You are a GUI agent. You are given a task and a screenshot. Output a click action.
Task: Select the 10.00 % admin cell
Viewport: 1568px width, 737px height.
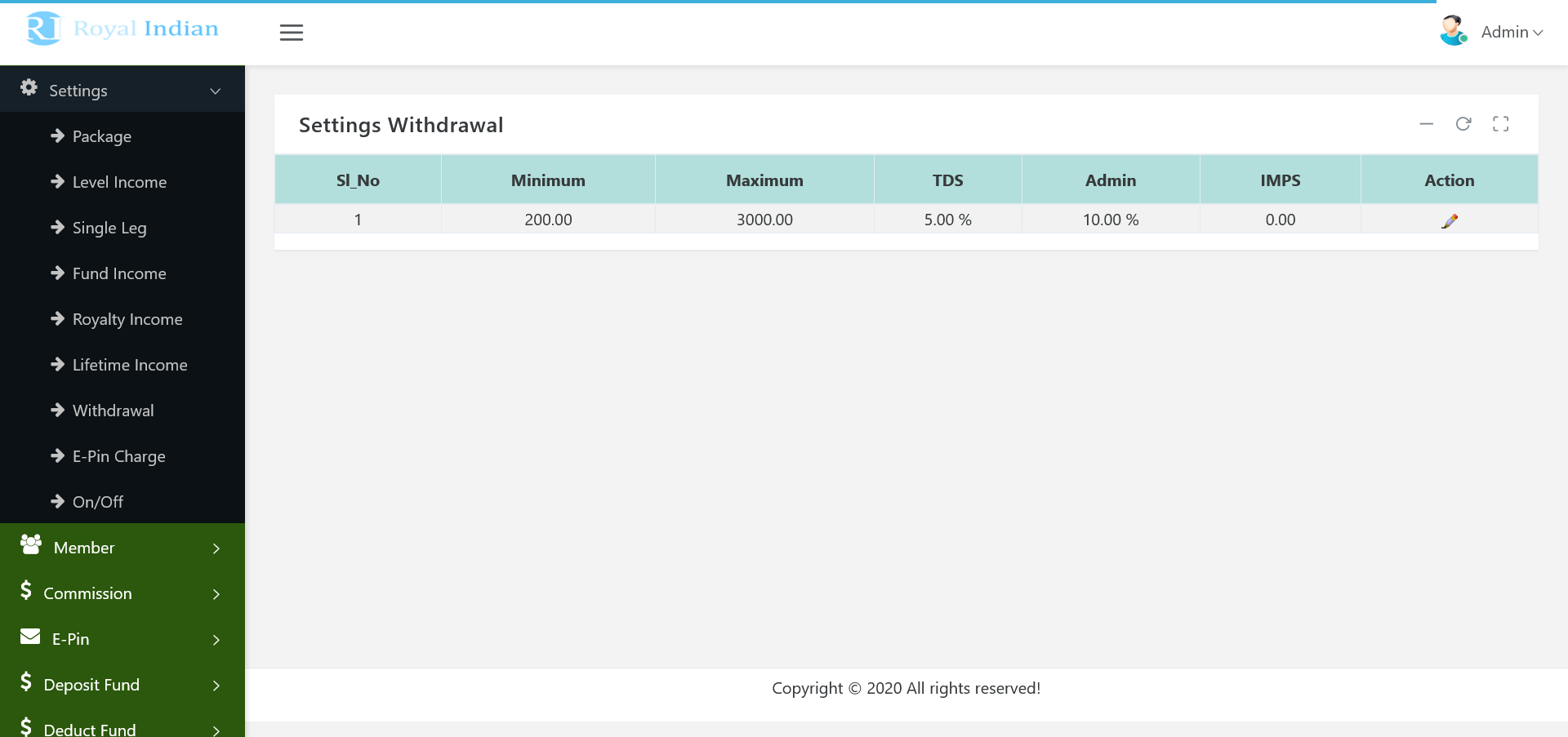coord(1111,220)
